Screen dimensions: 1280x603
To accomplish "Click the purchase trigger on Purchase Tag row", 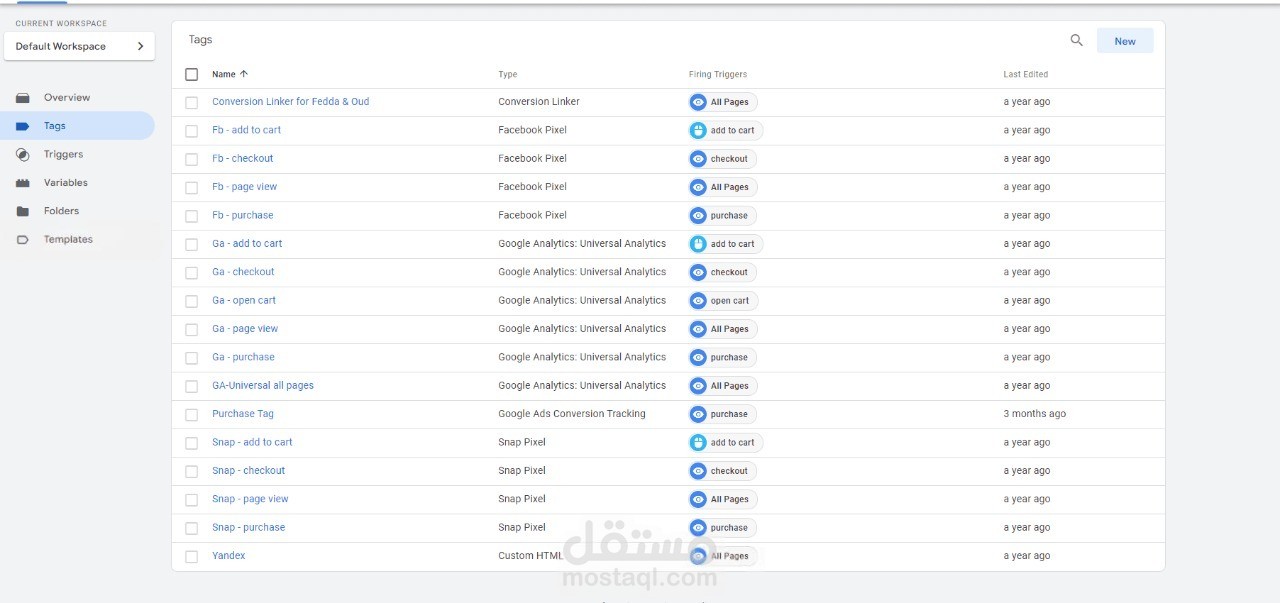I will coord(723,414).
